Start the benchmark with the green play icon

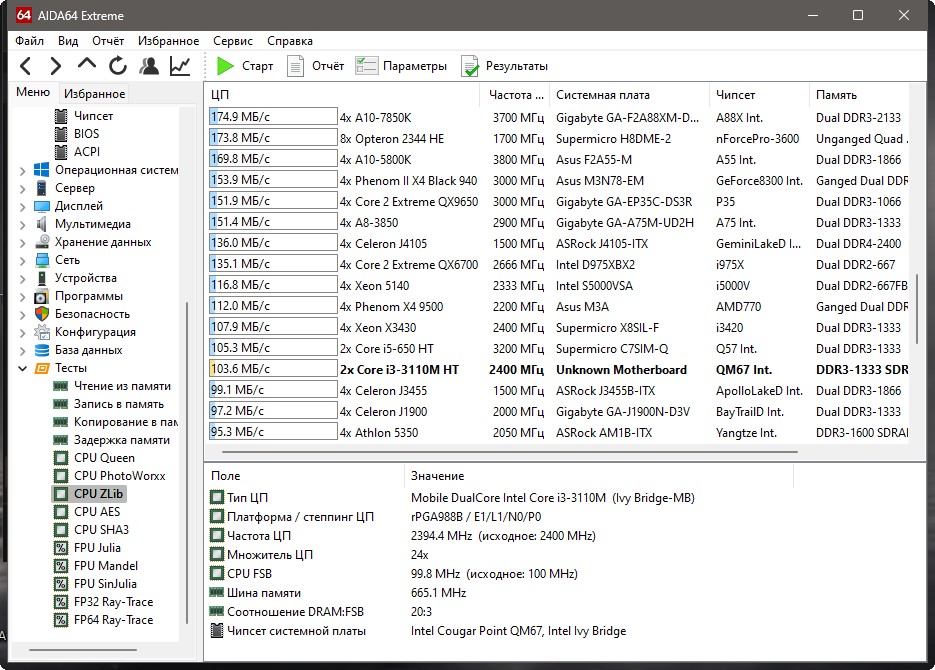click(225, 66)
